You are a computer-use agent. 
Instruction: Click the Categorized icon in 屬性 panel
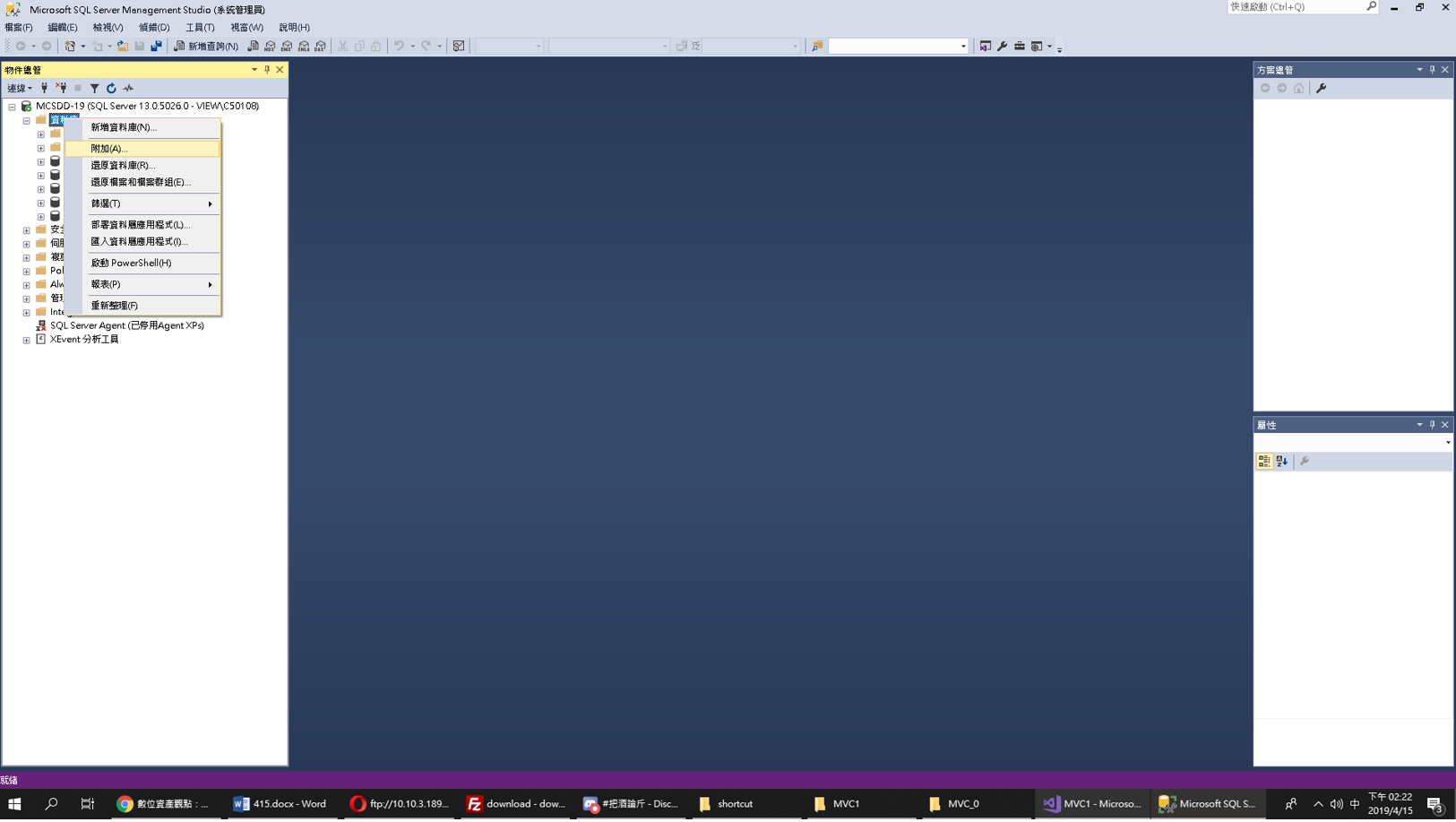click(x=1263, y=461)
